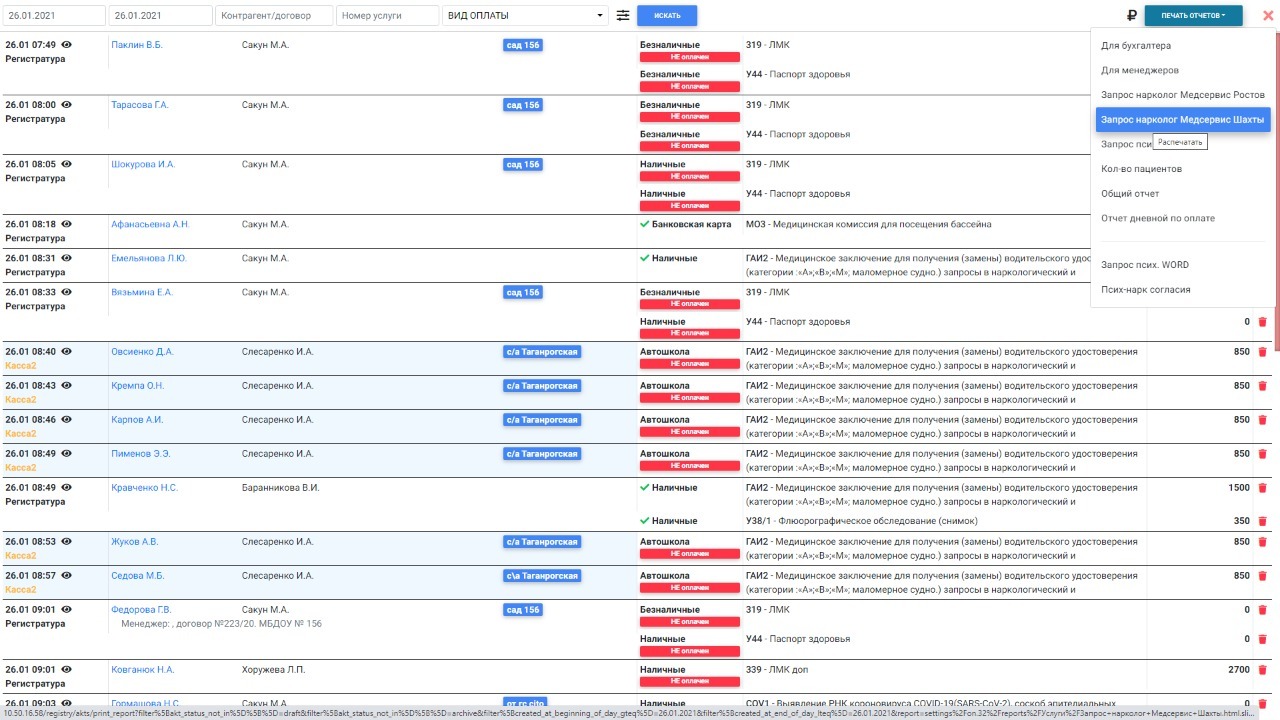Delete Седова М.Б. service row

[1262, 576]
